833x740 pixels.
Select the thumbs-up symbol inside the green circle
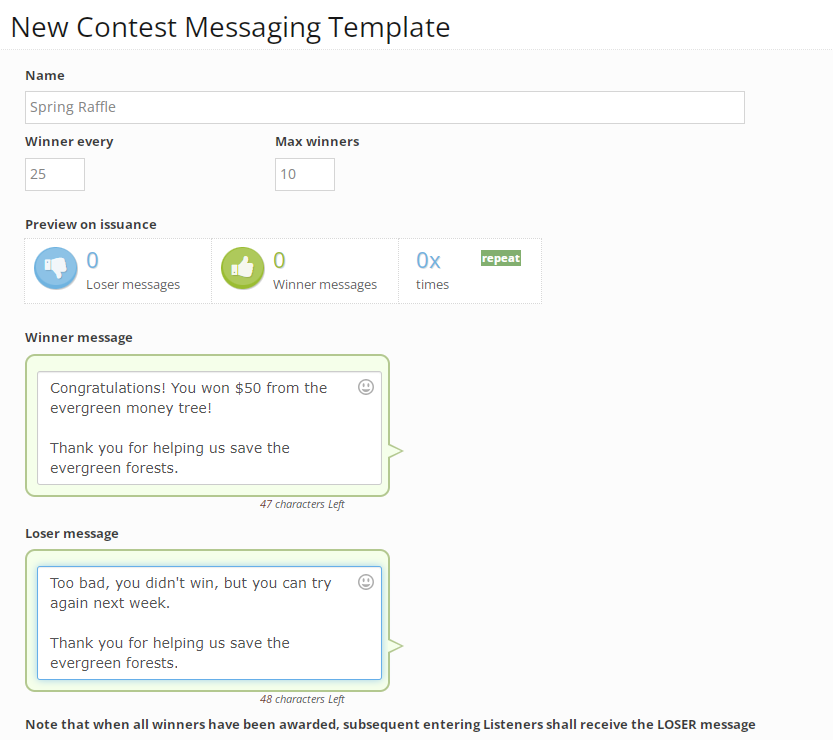tap(243, 268)
